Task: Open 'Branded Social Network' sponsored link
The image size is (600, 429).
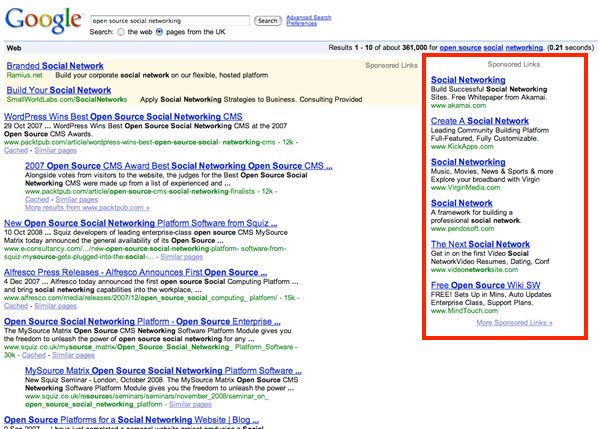Action: (55, 66)
